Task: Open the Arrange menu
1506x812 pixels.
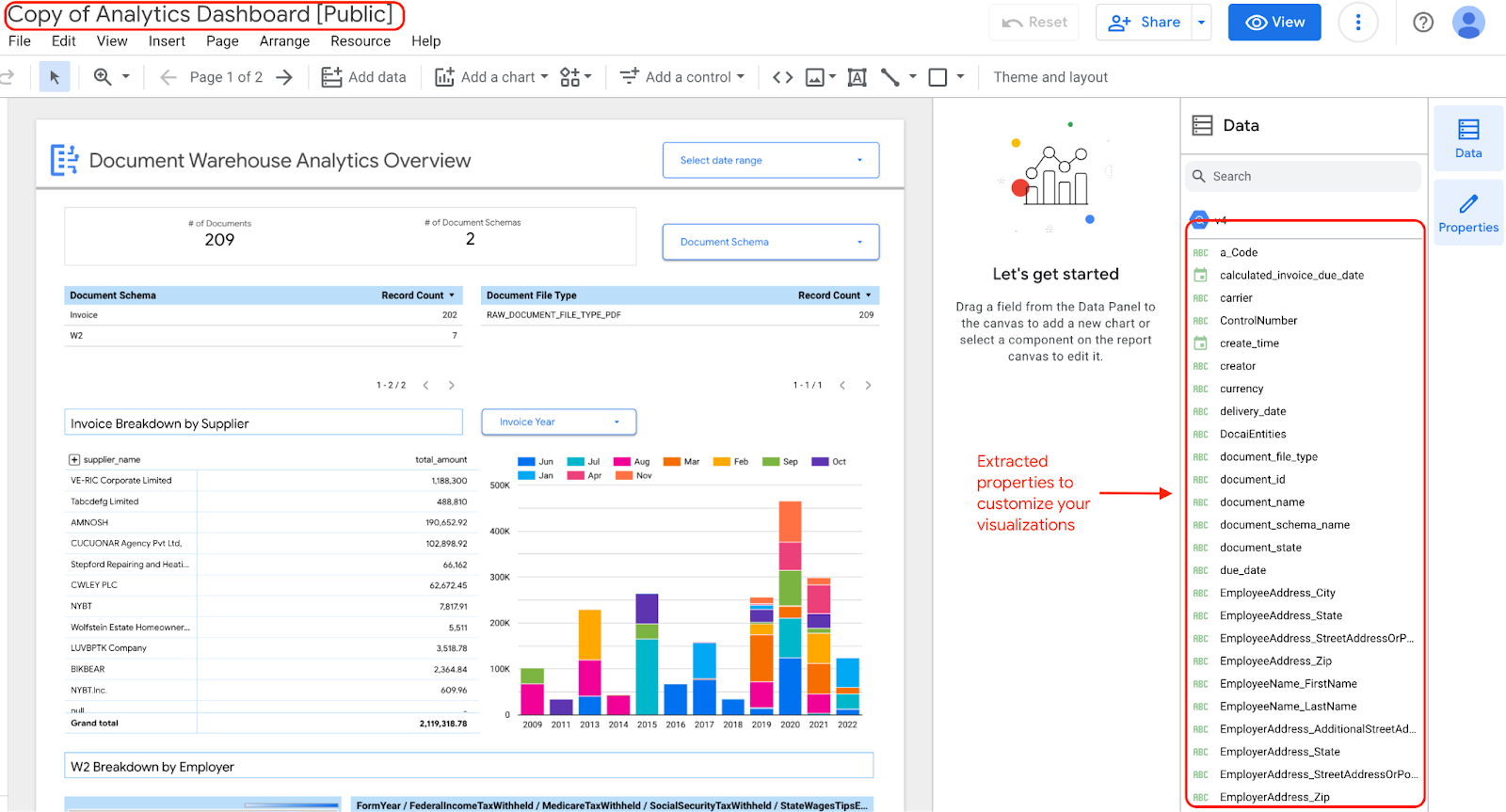Action: (x=284, y=41)
